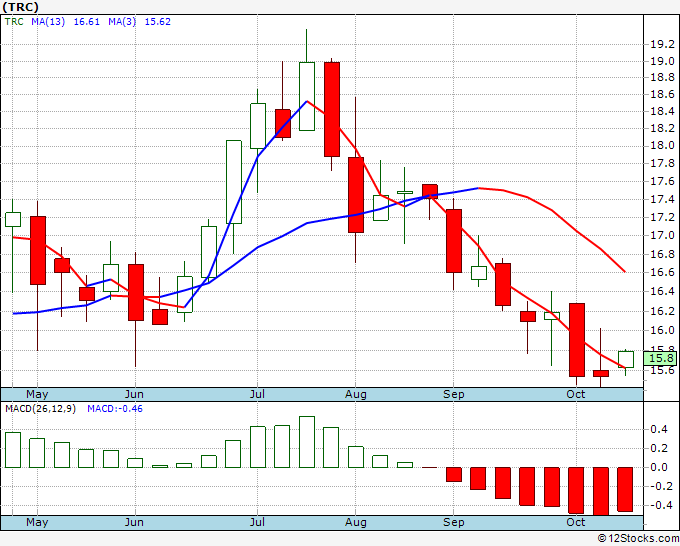Image resolution: width=680 pixels, height=546 pixels.
Task: Click the Oct label below the MACD panel
Action: (x=576, y=523)
